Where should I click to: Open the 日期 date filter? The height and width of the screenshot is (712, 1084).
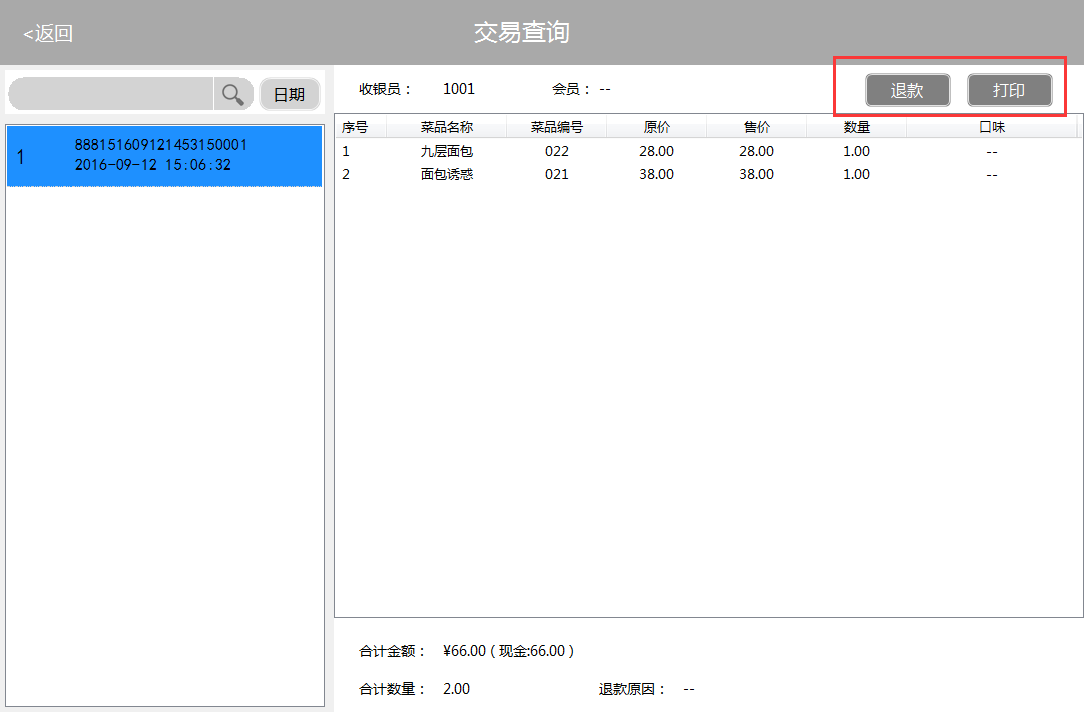289,94
